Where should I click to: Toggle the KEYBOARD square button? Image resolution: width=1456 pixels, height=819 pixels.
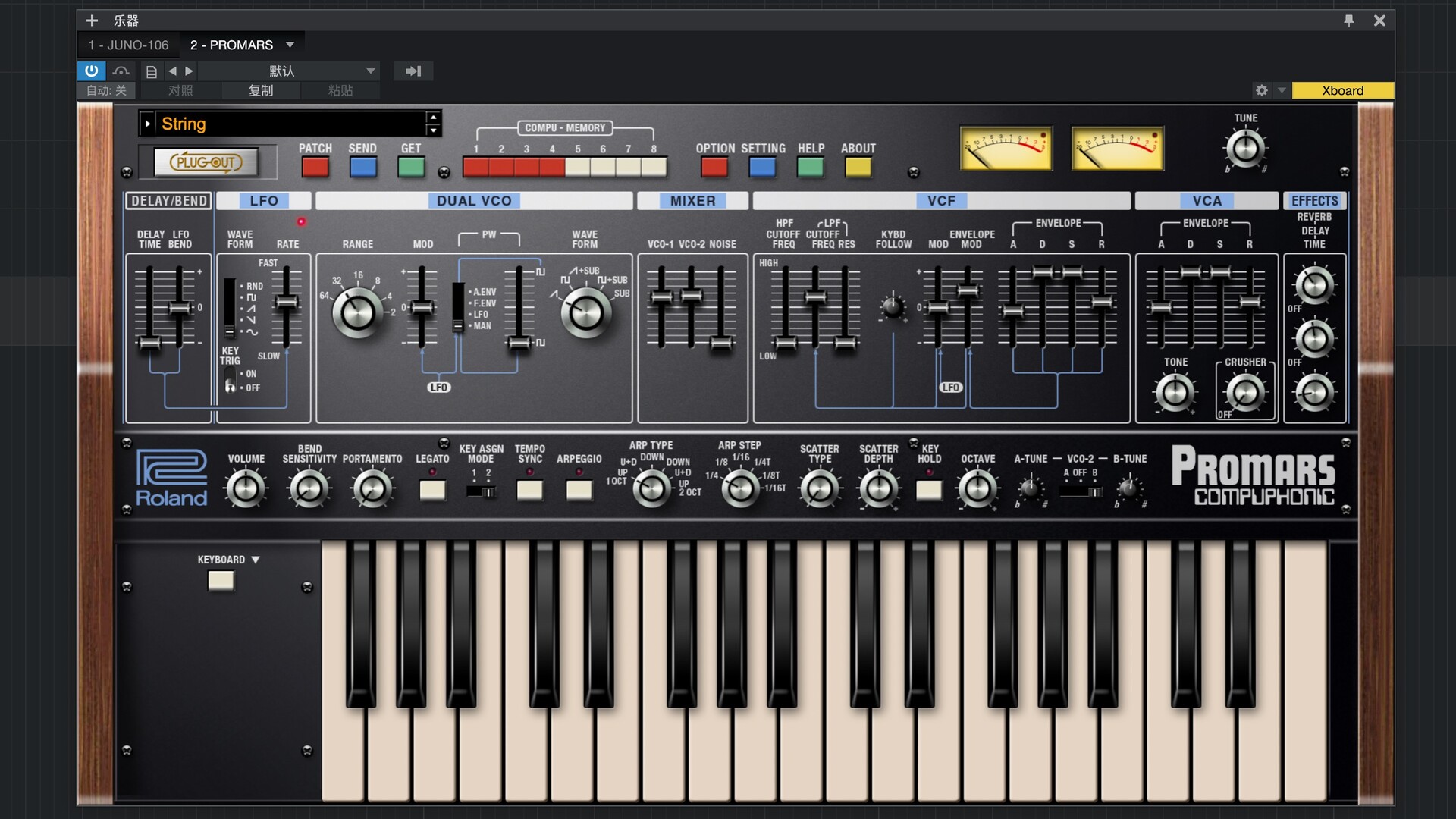[221, 581]
